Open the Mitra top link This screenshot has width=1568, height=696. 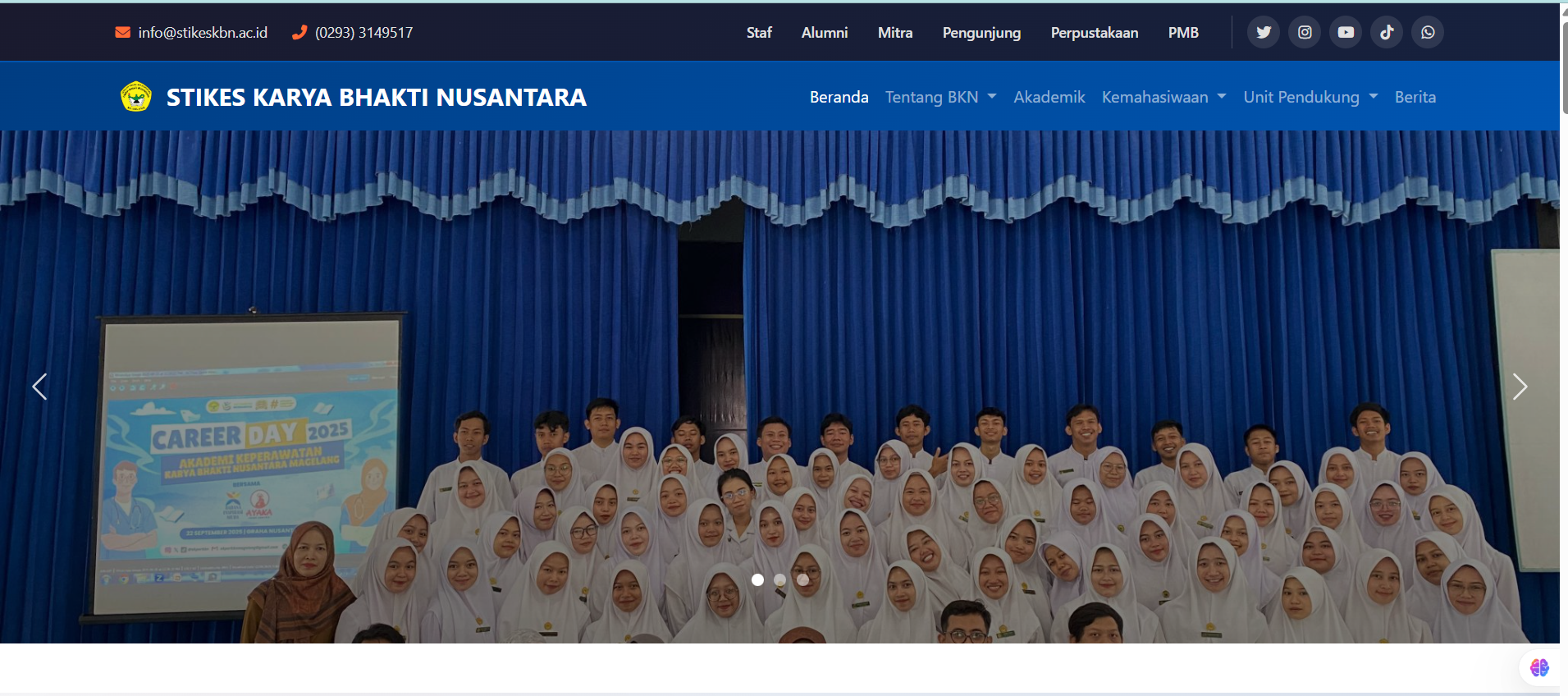click(895, 33)
